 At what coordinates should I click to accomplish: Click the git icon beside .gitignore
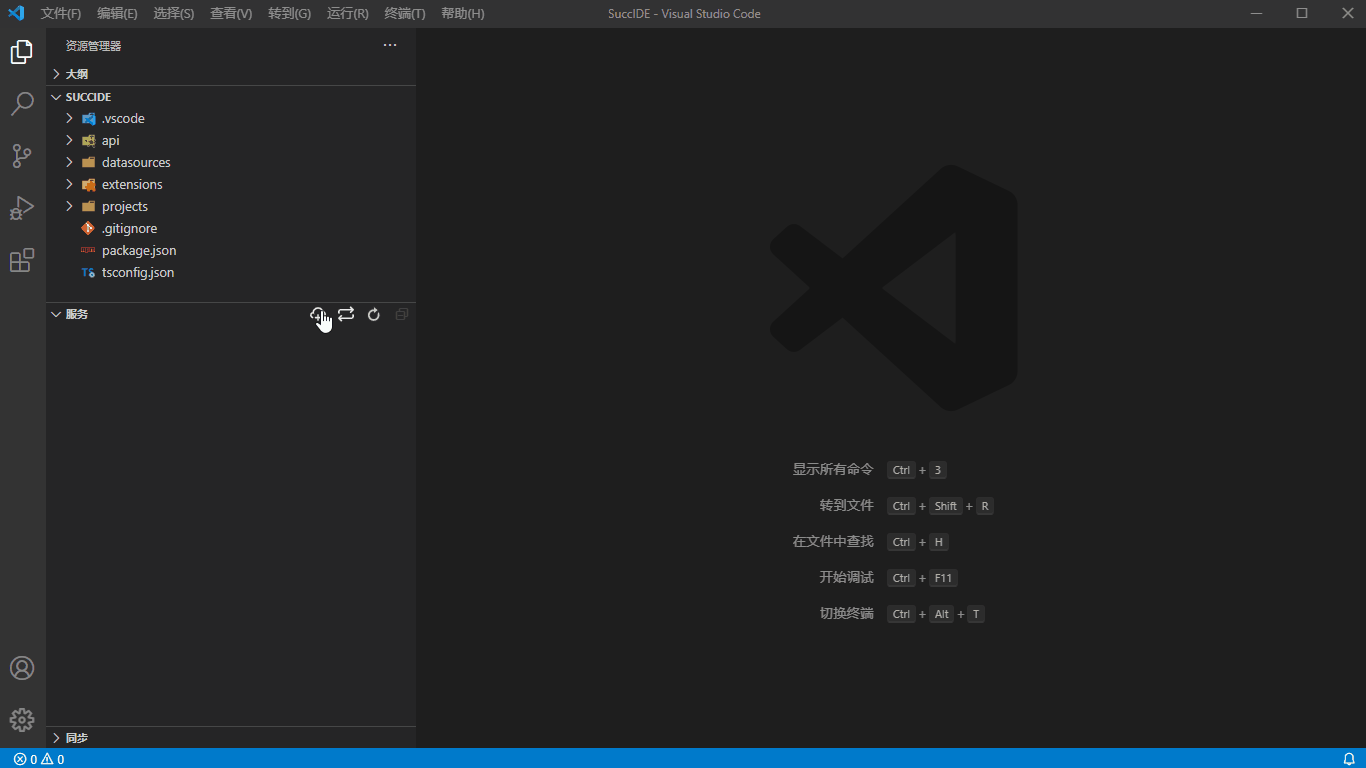point(89,229)
